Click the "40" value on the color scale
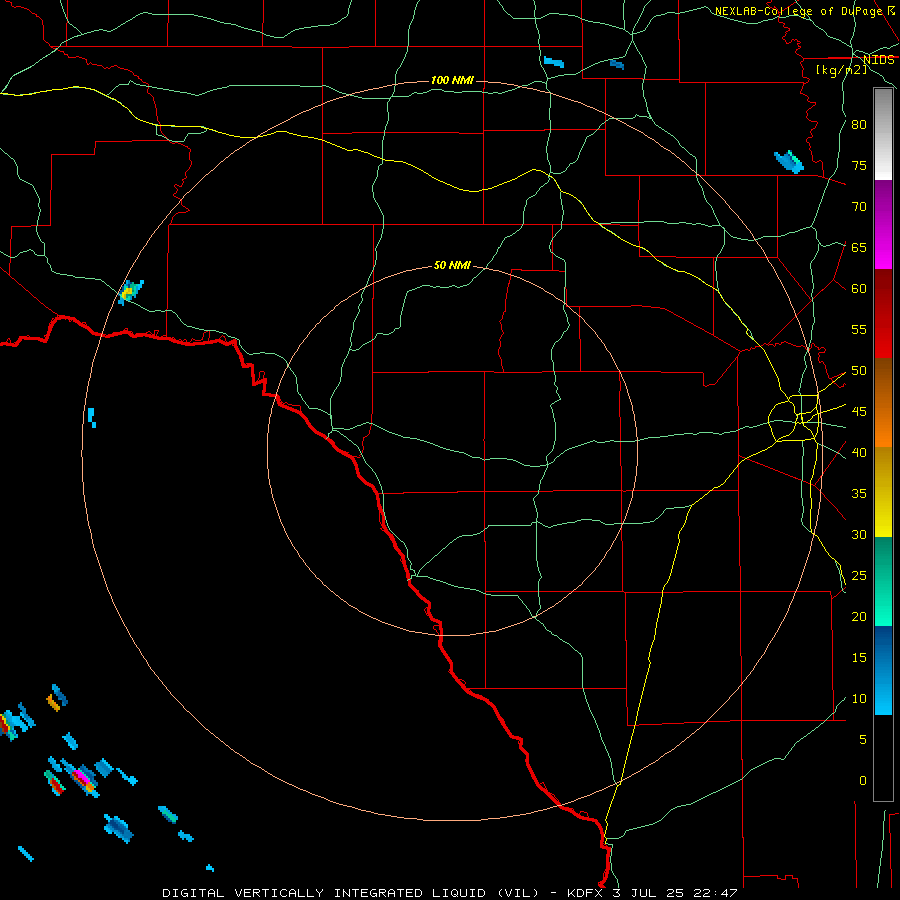 (x=859, y=453)
